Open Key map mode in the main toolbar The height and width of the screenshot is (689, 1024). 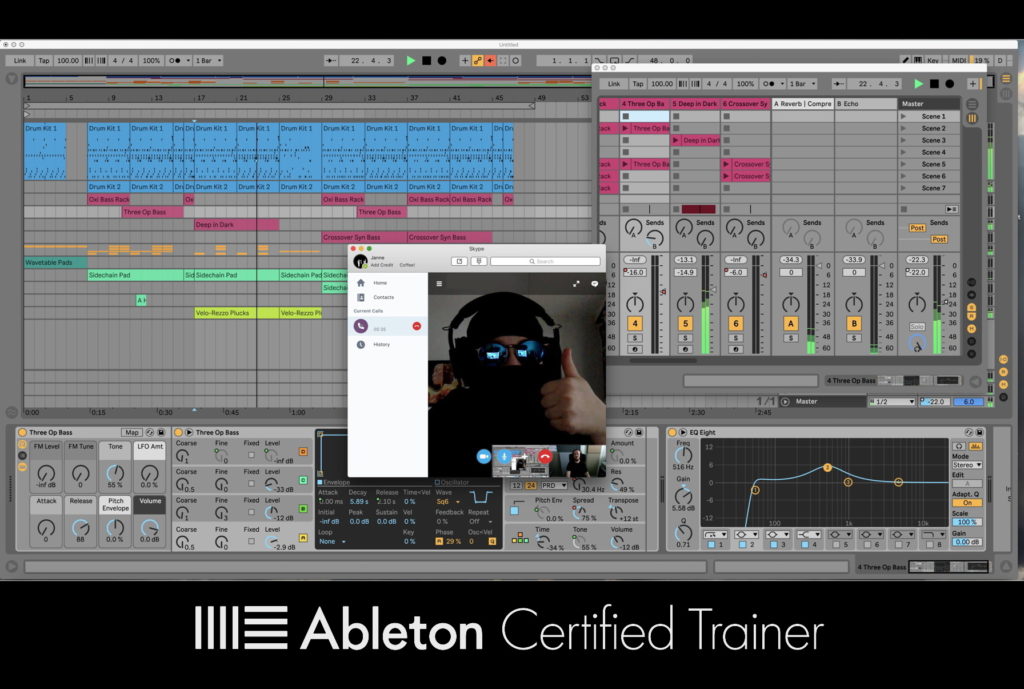(x=933, y=61)
